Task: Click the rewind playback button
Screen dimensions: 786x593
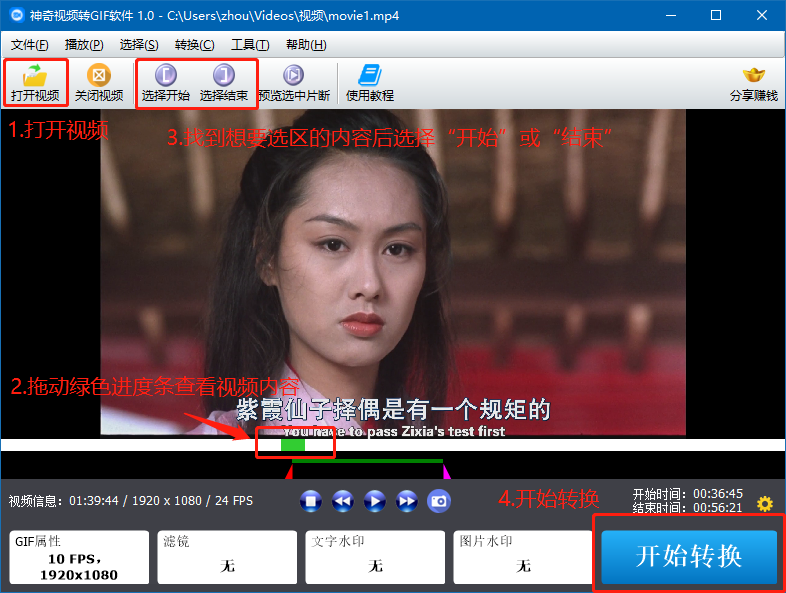Action: (x=343, y=501)
